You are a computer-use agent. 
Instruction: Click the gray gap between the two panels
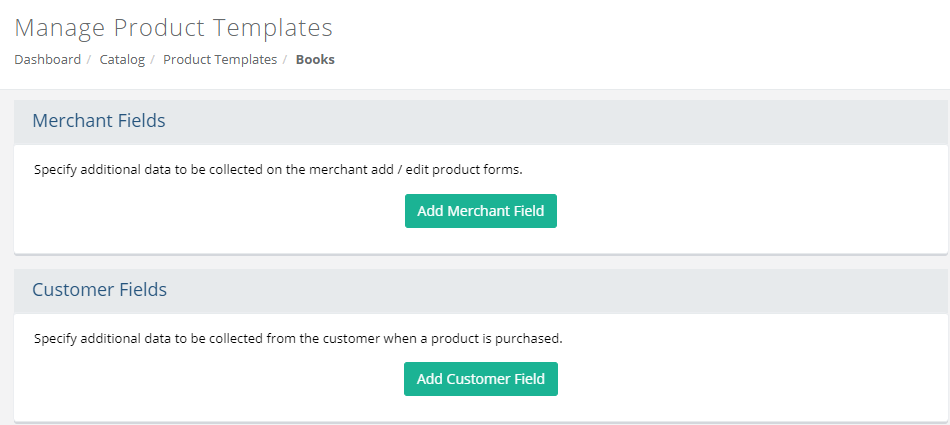click(x=480, y=262)
